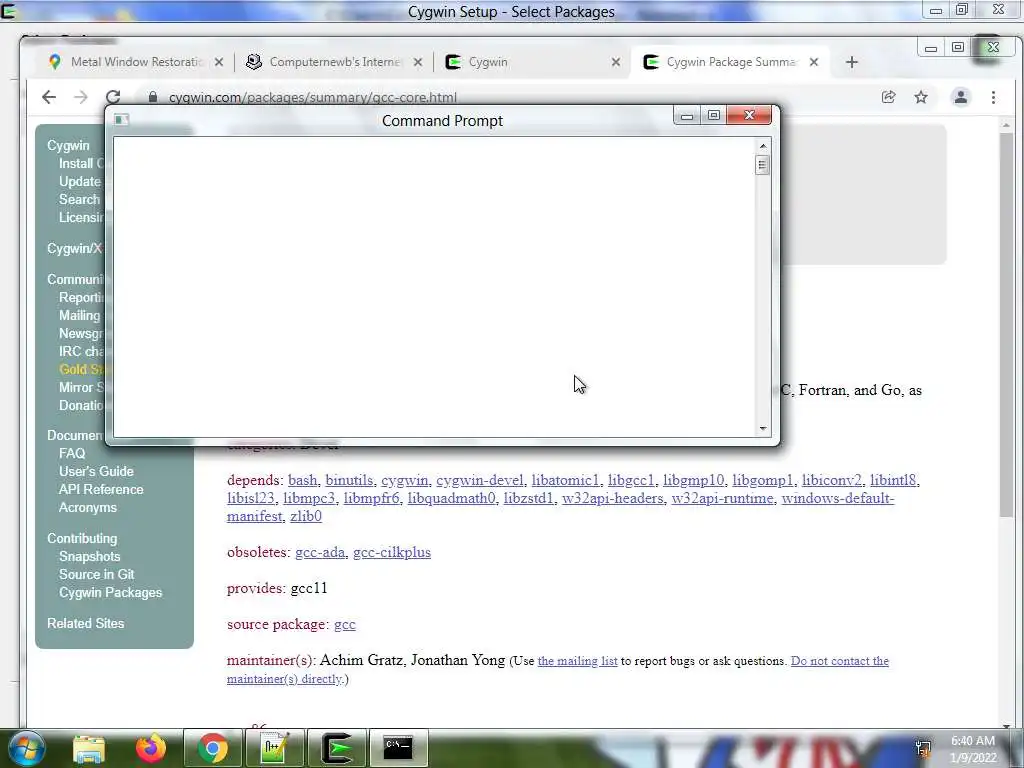Maximize the Command Prompt window
This screenshot has width=1024, height=768.
[x=713, y=116]
